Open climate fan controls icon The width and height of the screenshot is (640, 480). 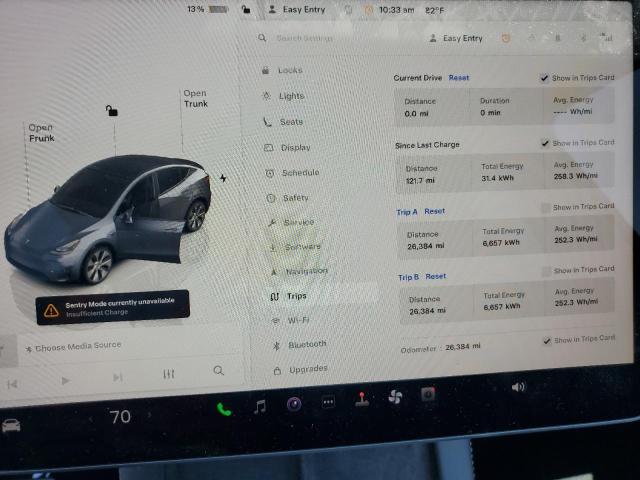point(395,396)
